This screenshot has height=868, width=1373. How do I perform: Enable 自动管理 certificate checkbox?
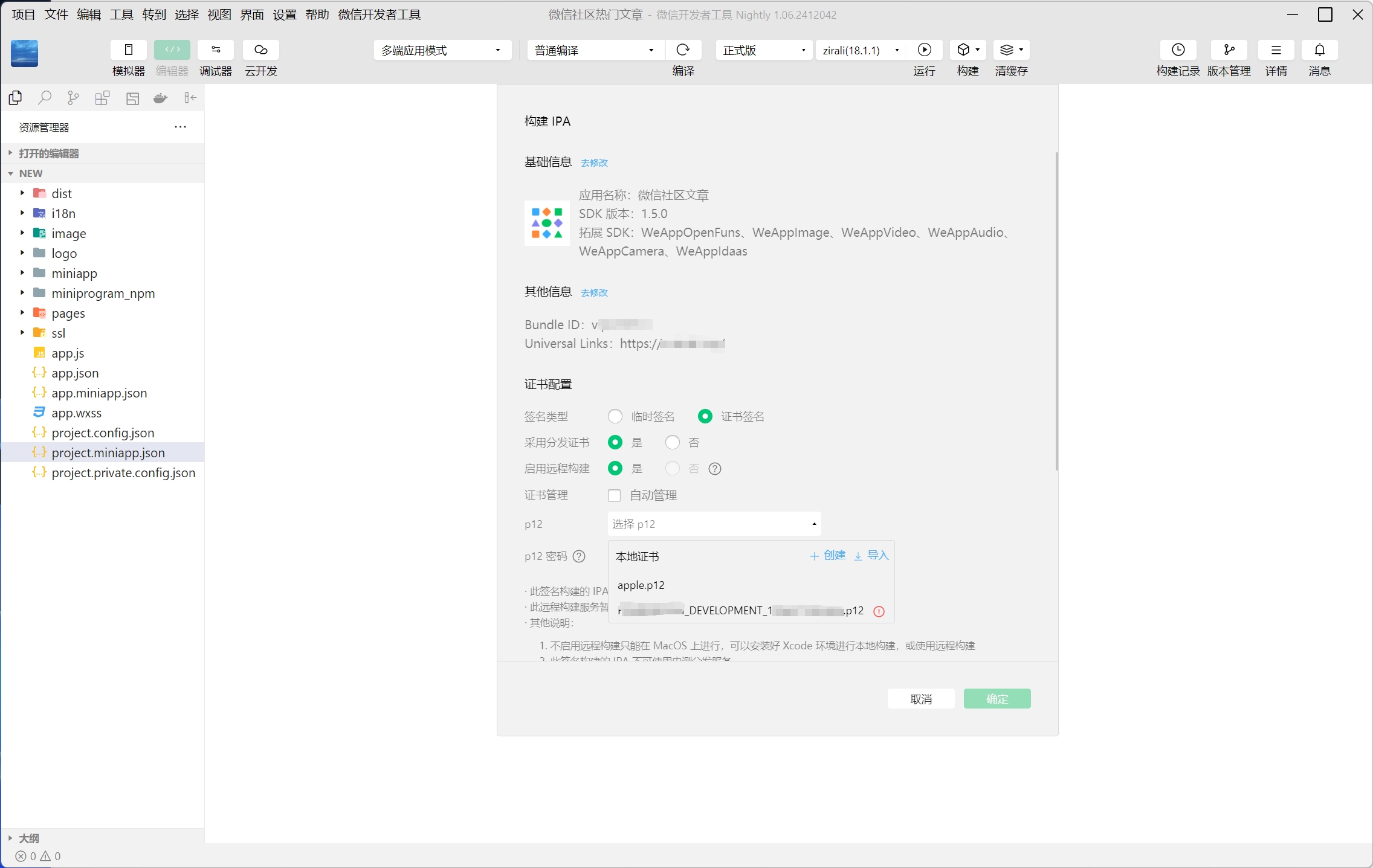point(615,495)
